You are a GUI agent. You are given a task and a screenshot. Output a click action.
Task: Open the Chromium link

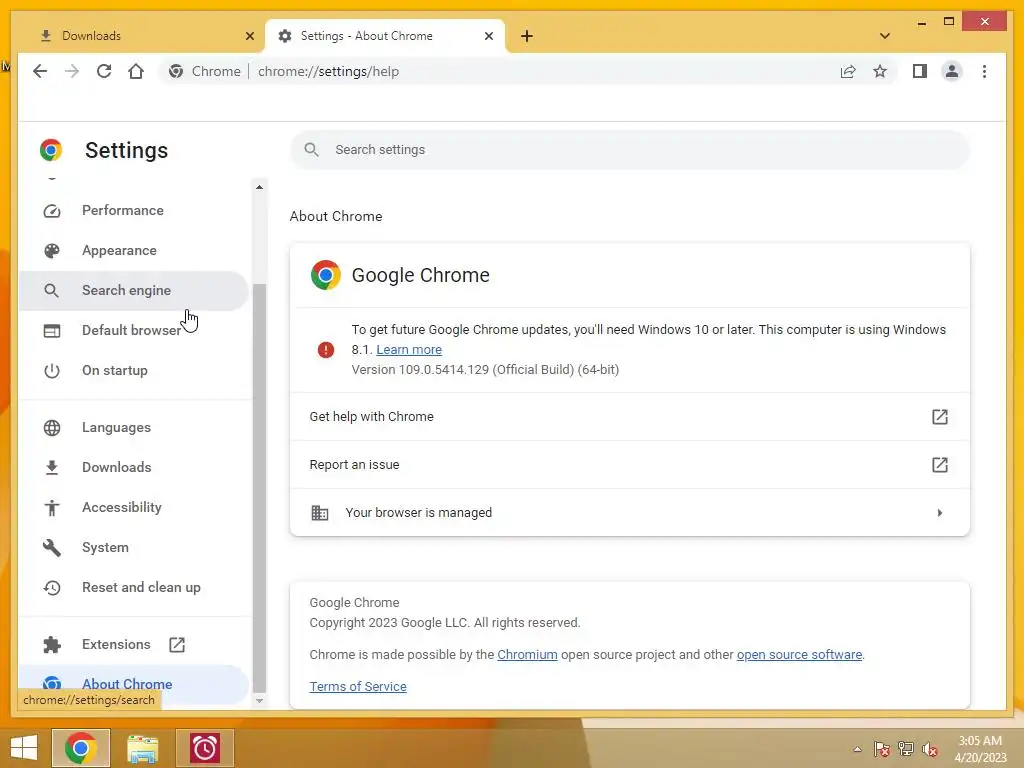(x=527, y=654)
